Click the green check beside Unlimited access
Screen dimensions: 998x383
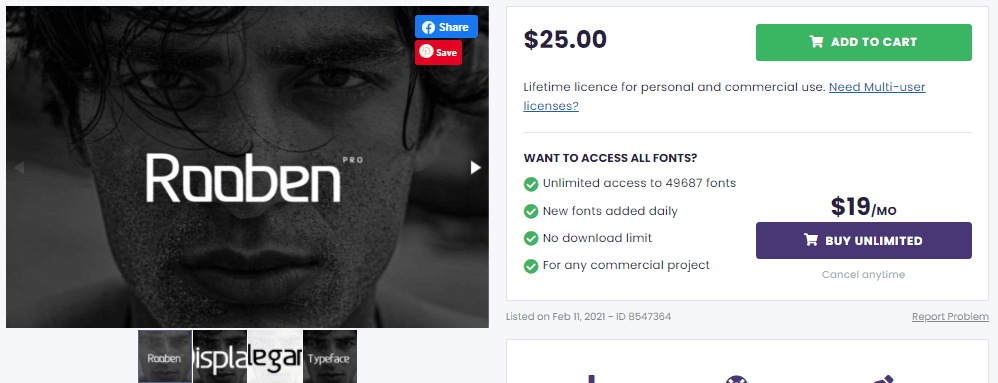point(531,184)
